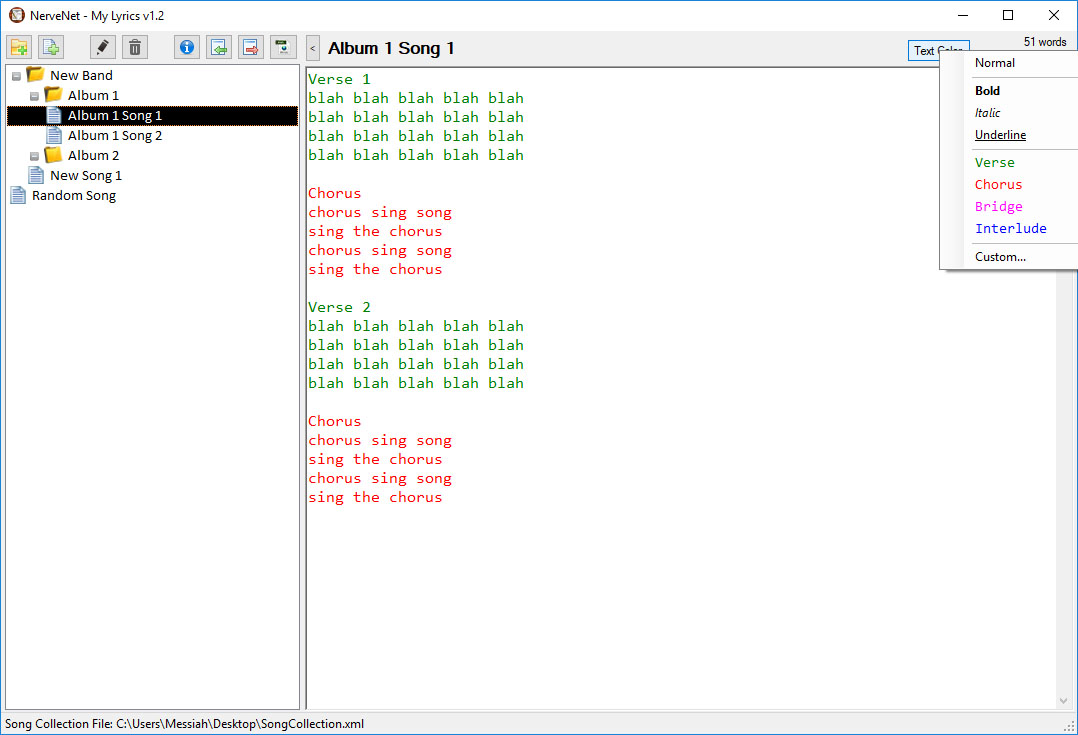Open the blue info icon
Viewport: 1078px width, 735px height.
[187, 47]
